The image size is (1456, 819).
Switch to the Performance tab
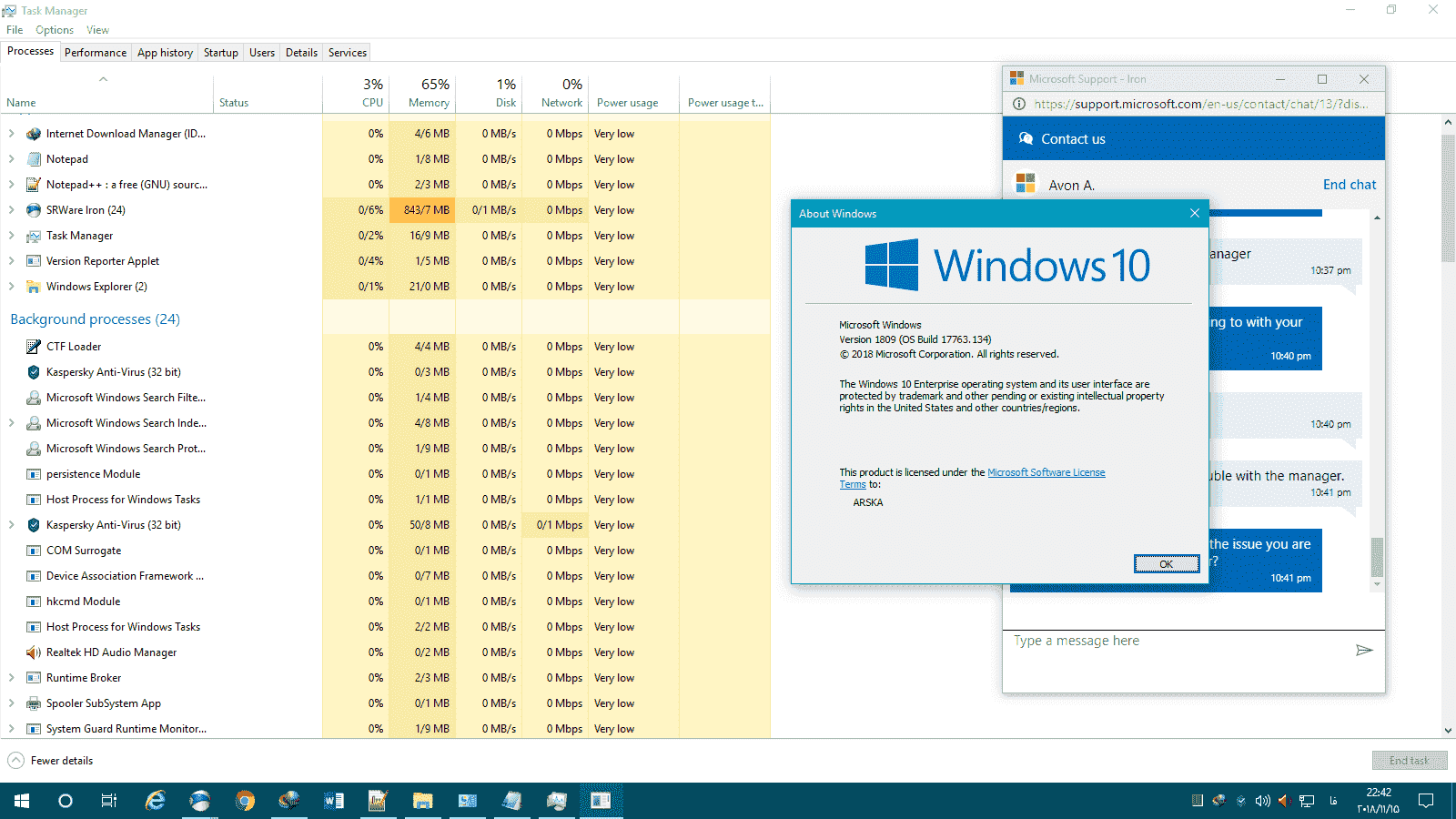(x=96, y=53)
